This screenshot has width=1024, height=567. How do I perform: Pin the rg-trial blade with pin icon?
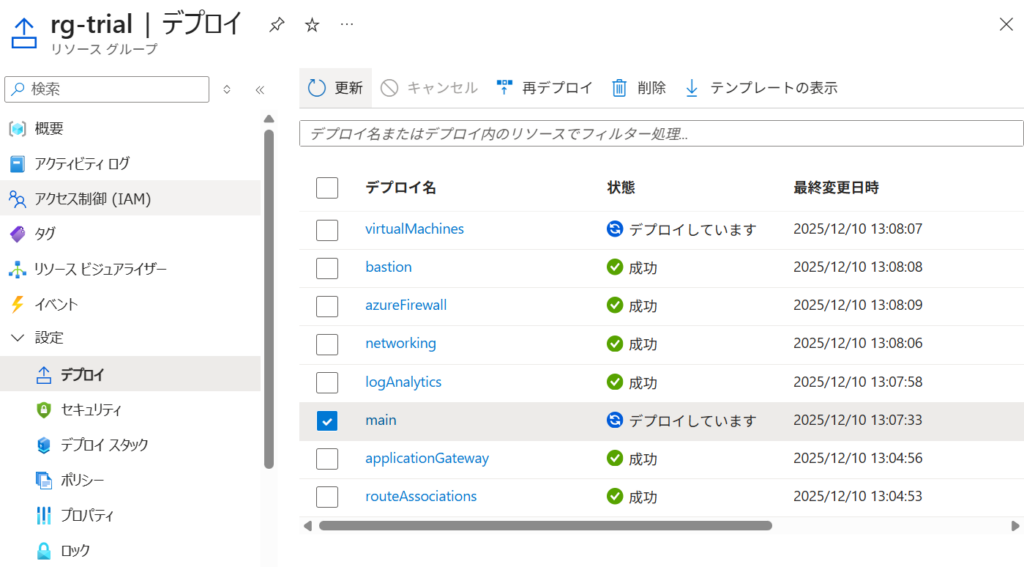pos(277,25)
